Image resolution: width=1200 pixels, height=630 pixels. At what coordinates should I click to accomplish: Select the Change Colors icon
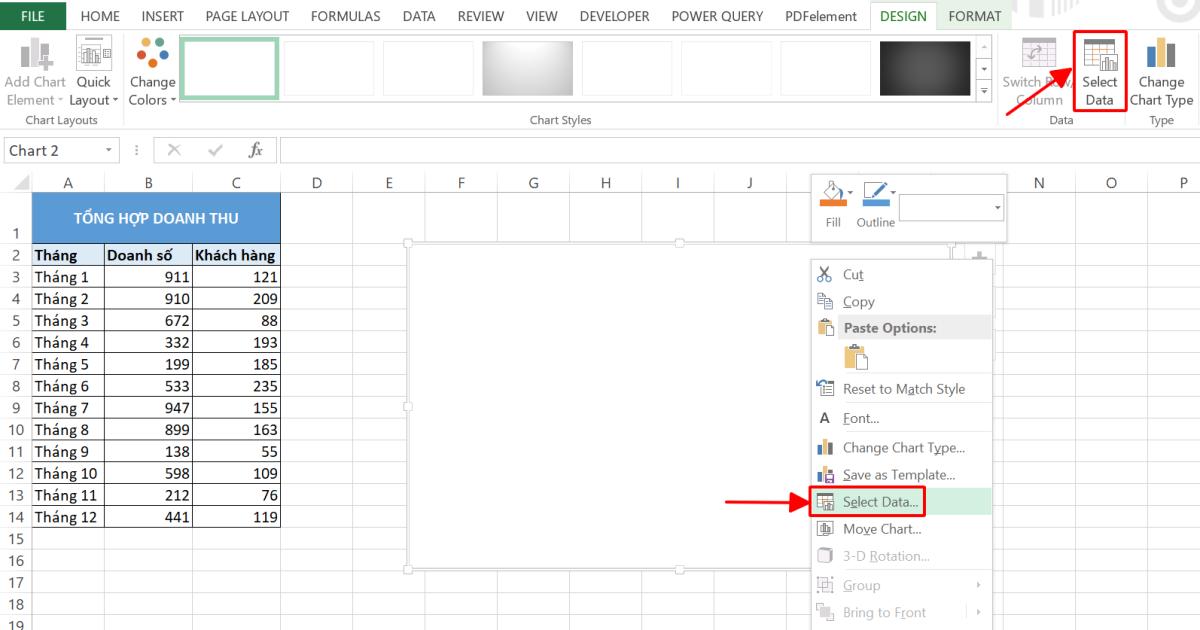click(x=152, y=70)
